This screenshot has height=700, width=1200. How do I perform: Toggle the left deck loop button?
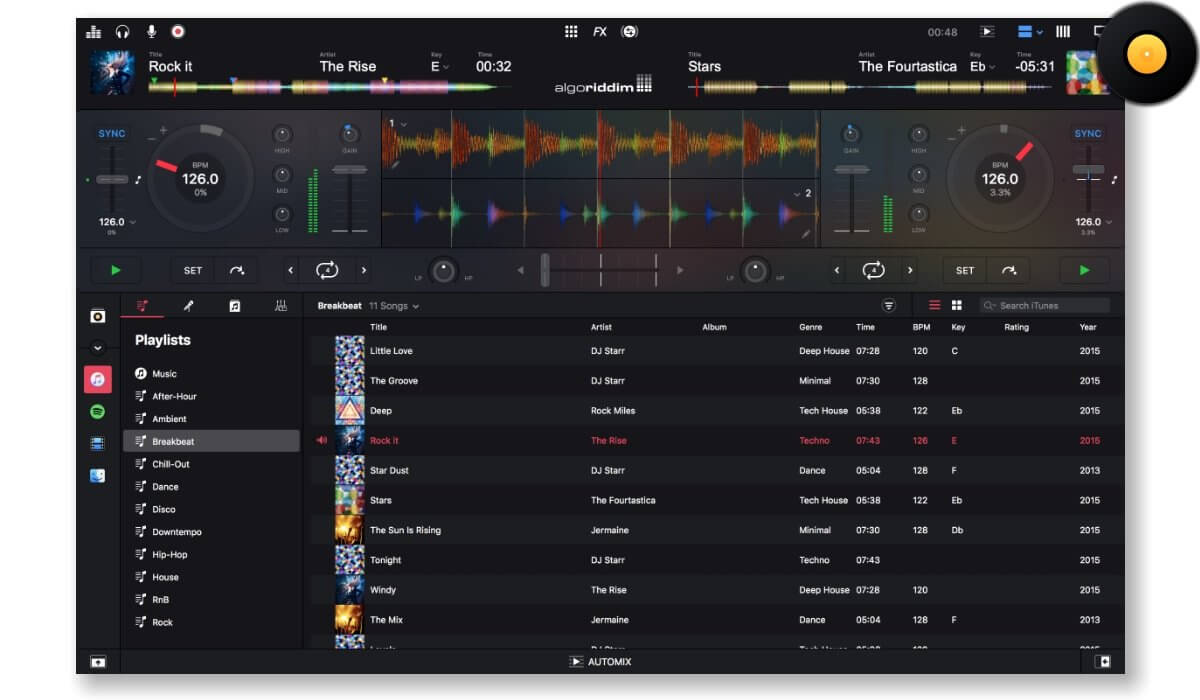[x=326, y=270]
